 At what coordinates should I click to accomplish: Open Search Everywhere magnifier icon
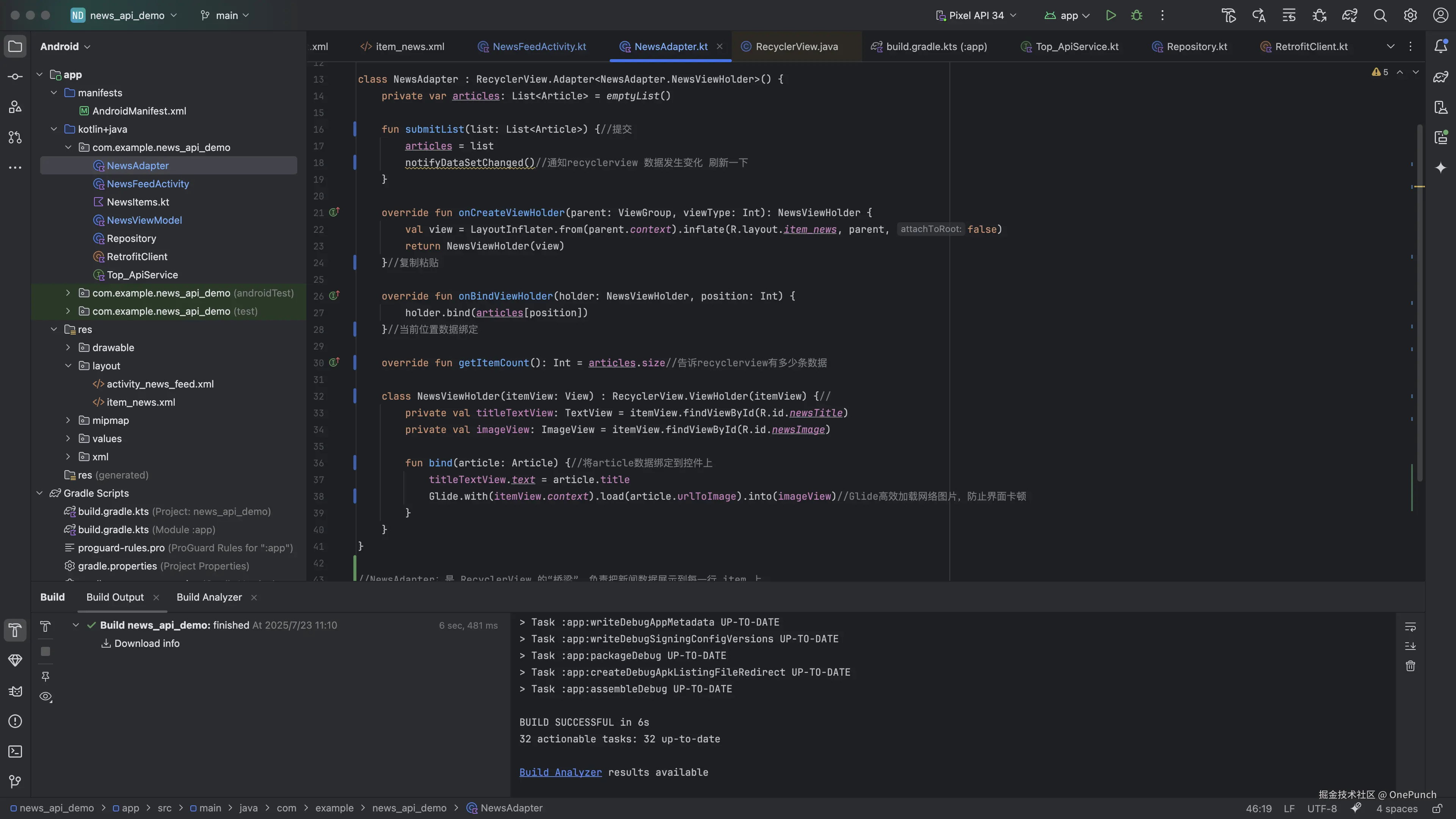[x=1380, y=15]
